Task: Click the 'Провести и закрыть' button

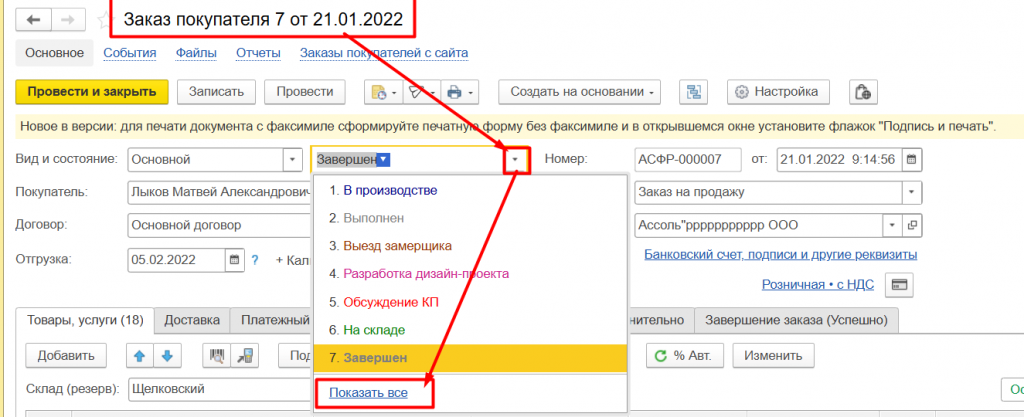Action: pyautogui.click(x=92, y=92)
